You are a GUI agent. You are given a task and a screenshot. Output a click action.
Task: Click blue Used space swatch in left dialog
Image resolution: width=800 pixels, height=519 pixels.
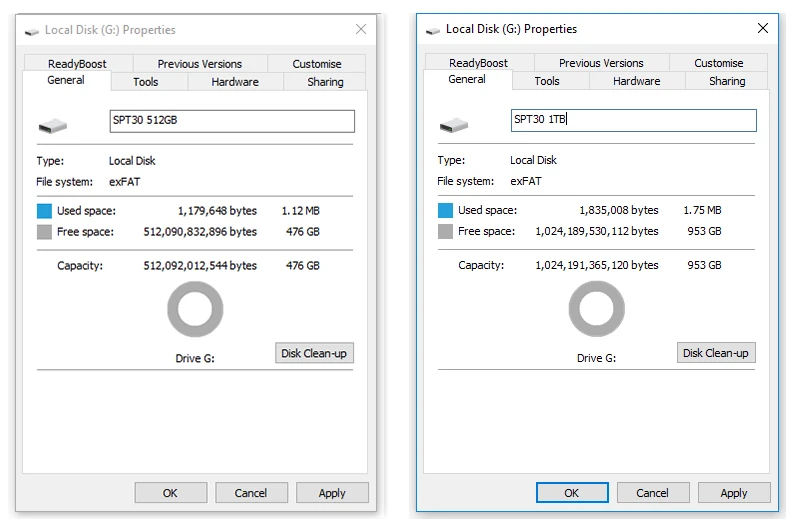coord(44,211)
